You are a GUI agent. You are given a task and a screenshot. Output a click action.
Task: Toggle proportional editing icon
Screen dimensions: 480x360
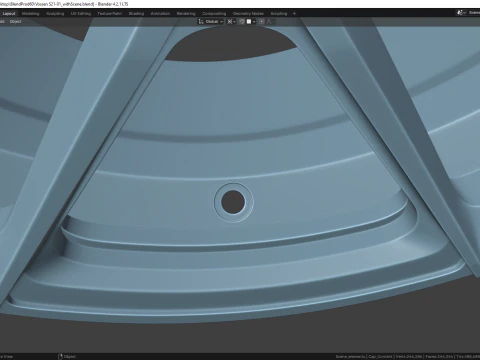click(x=262, y=22)
